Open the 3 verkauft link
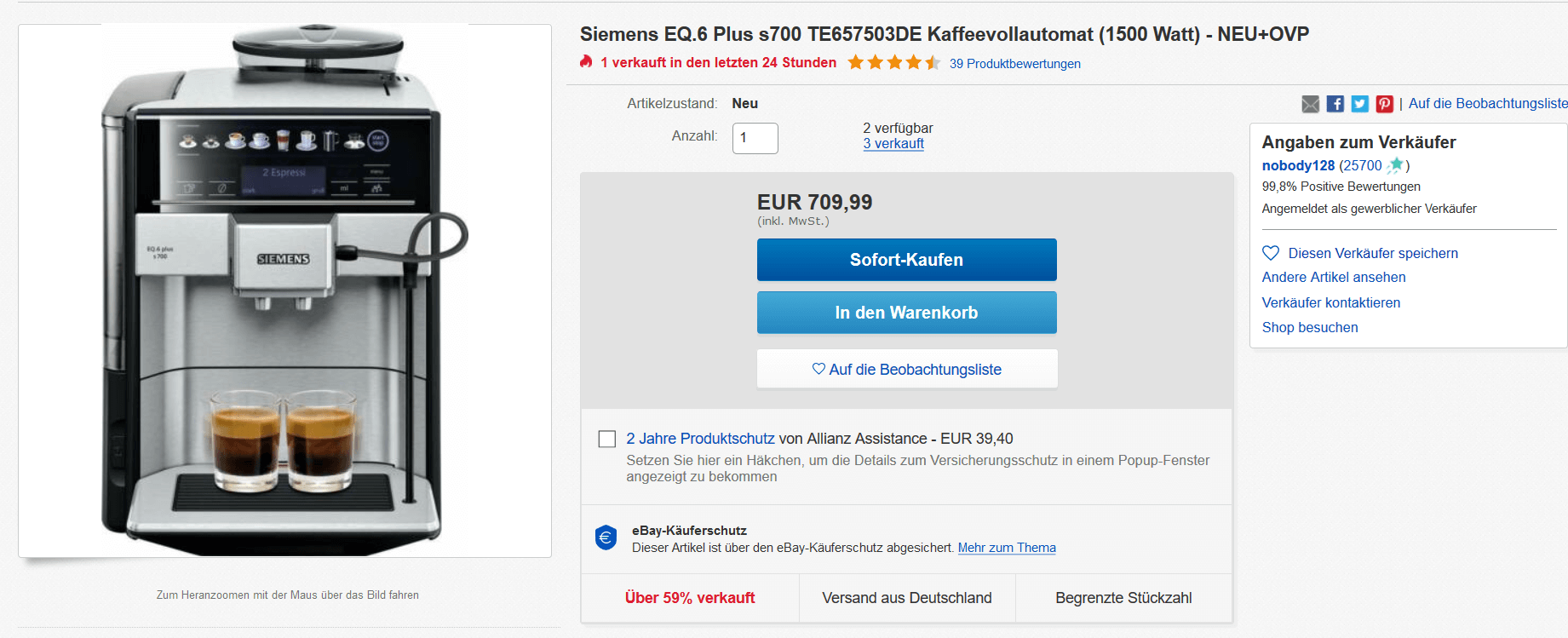The image size is (1568, 638). [893, 144]
